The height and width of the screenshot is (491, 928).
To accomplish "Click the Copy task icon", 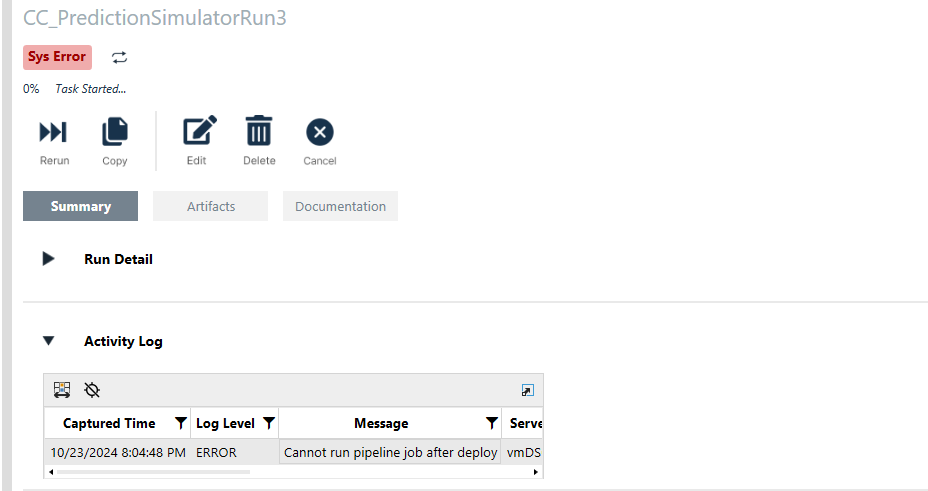I will 115,132.
